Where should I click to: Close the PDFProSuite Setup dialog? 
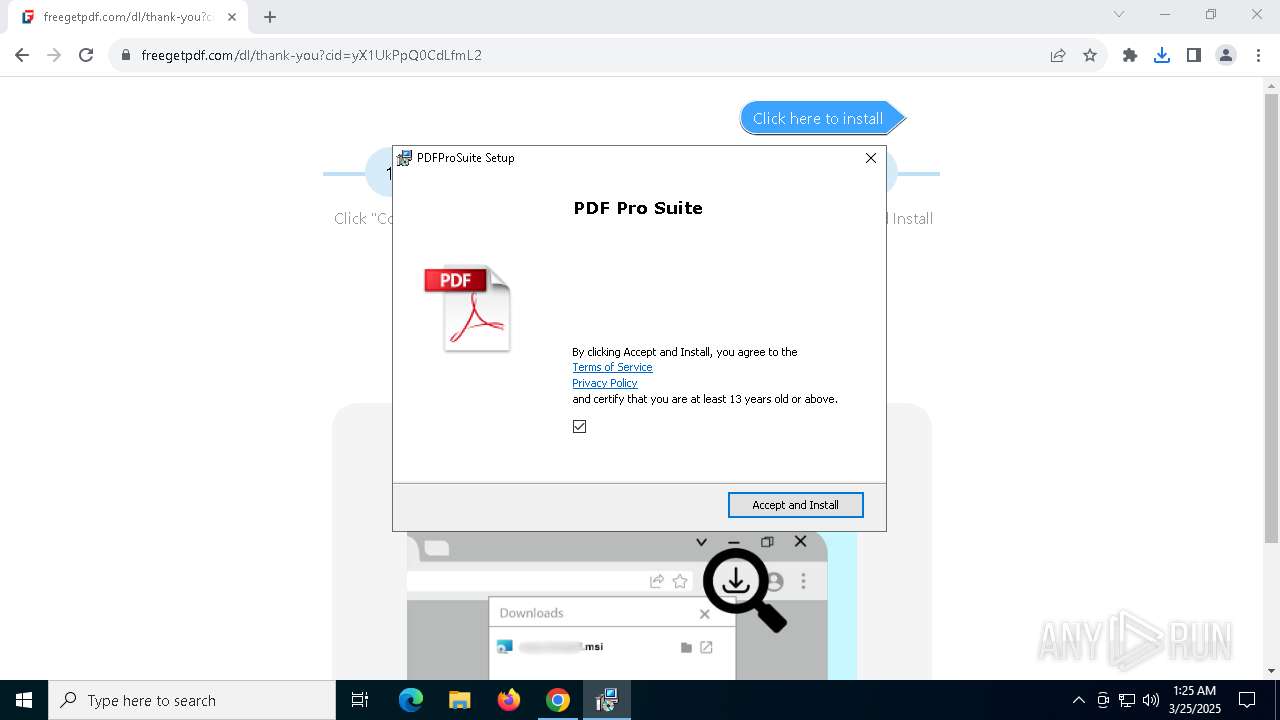(871, 158)
